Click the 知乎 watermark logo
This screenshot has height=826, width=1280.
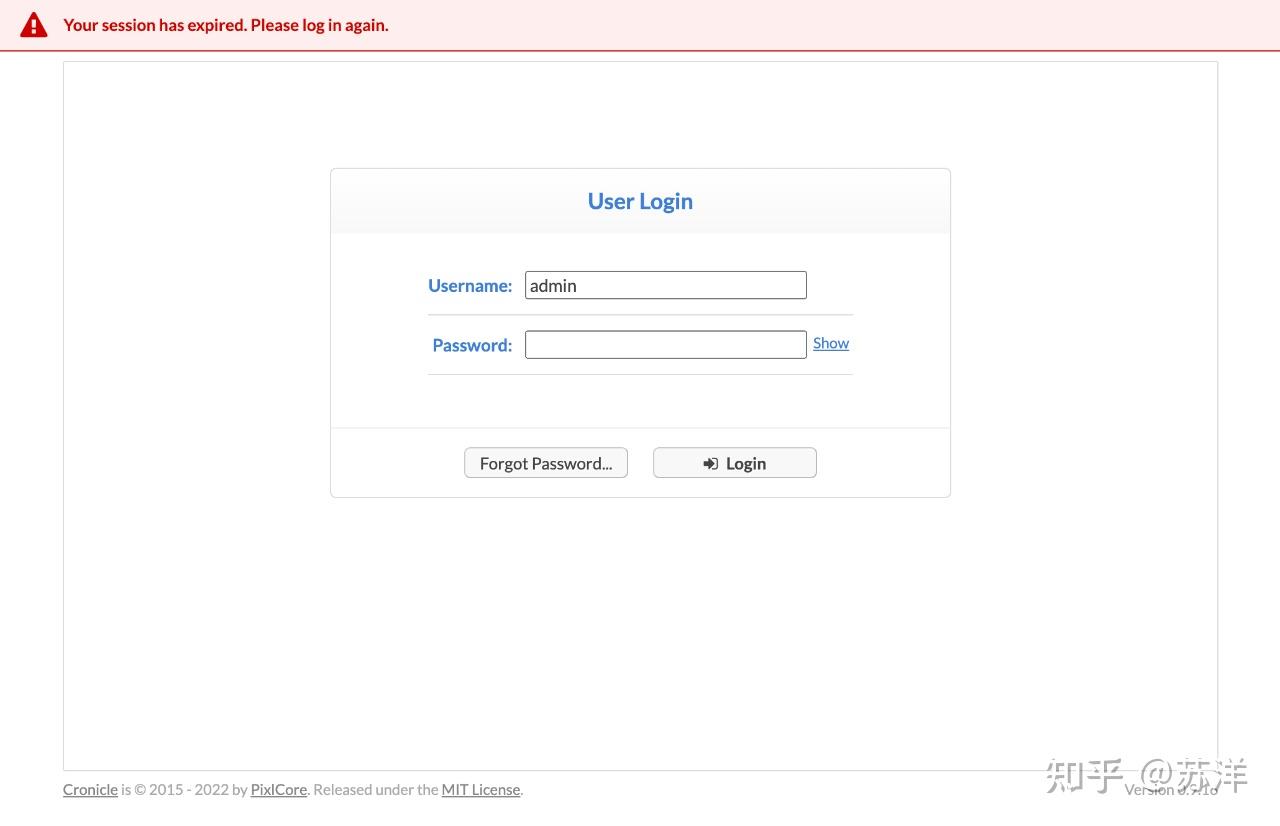[1085, 776]
